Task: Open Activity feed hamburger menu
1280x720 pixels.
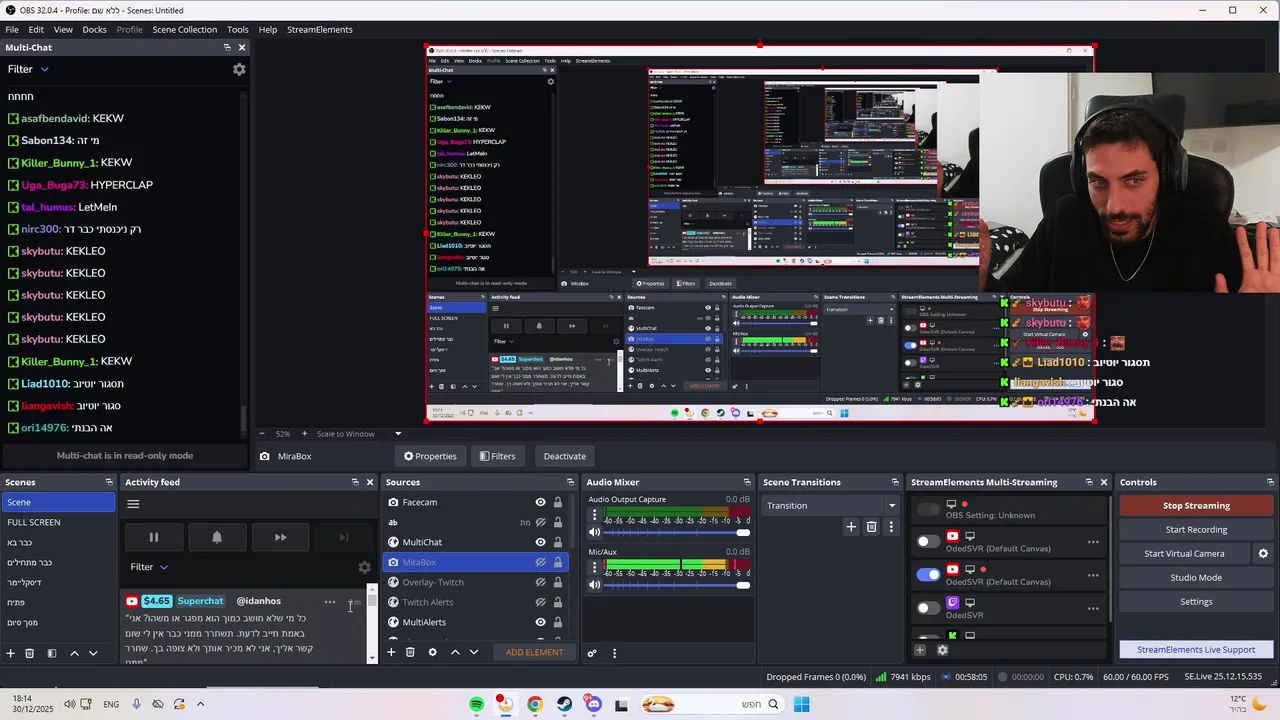Action: pos(133,504)
